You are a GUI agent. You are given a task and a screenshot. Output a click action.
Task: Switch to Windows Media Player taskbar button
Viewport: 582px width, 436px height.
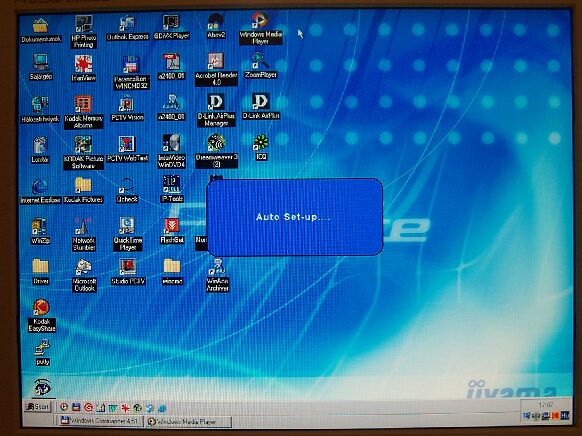(x=189, y=422)
